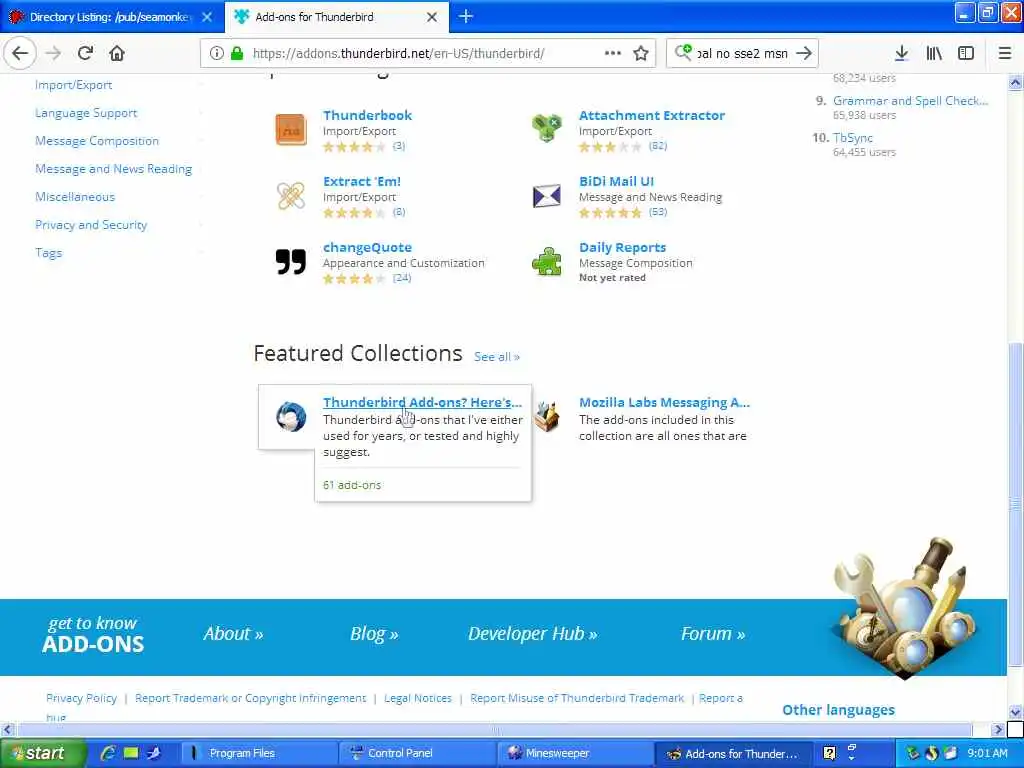Switch to Minesweeper taskbar window
Screen dimensions: 1024x768
(576, 753)
